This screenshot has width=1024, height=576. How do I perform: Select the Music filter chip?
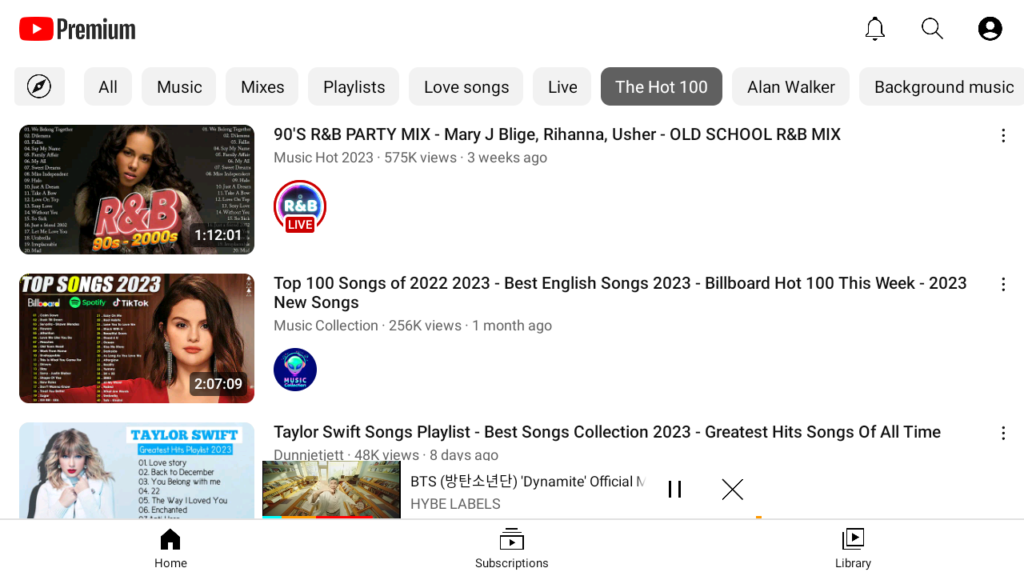179,86
